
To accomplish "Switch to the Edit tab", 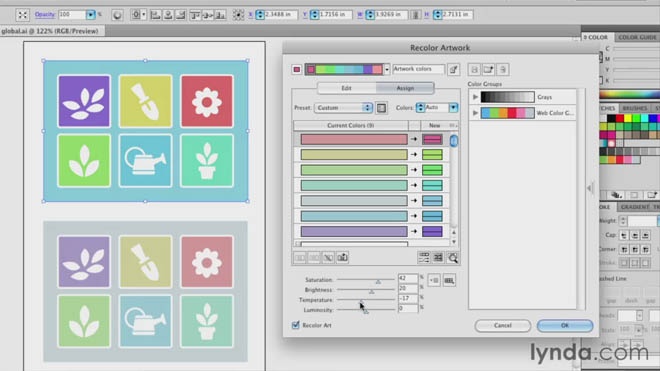I will (x=346, y=88).
